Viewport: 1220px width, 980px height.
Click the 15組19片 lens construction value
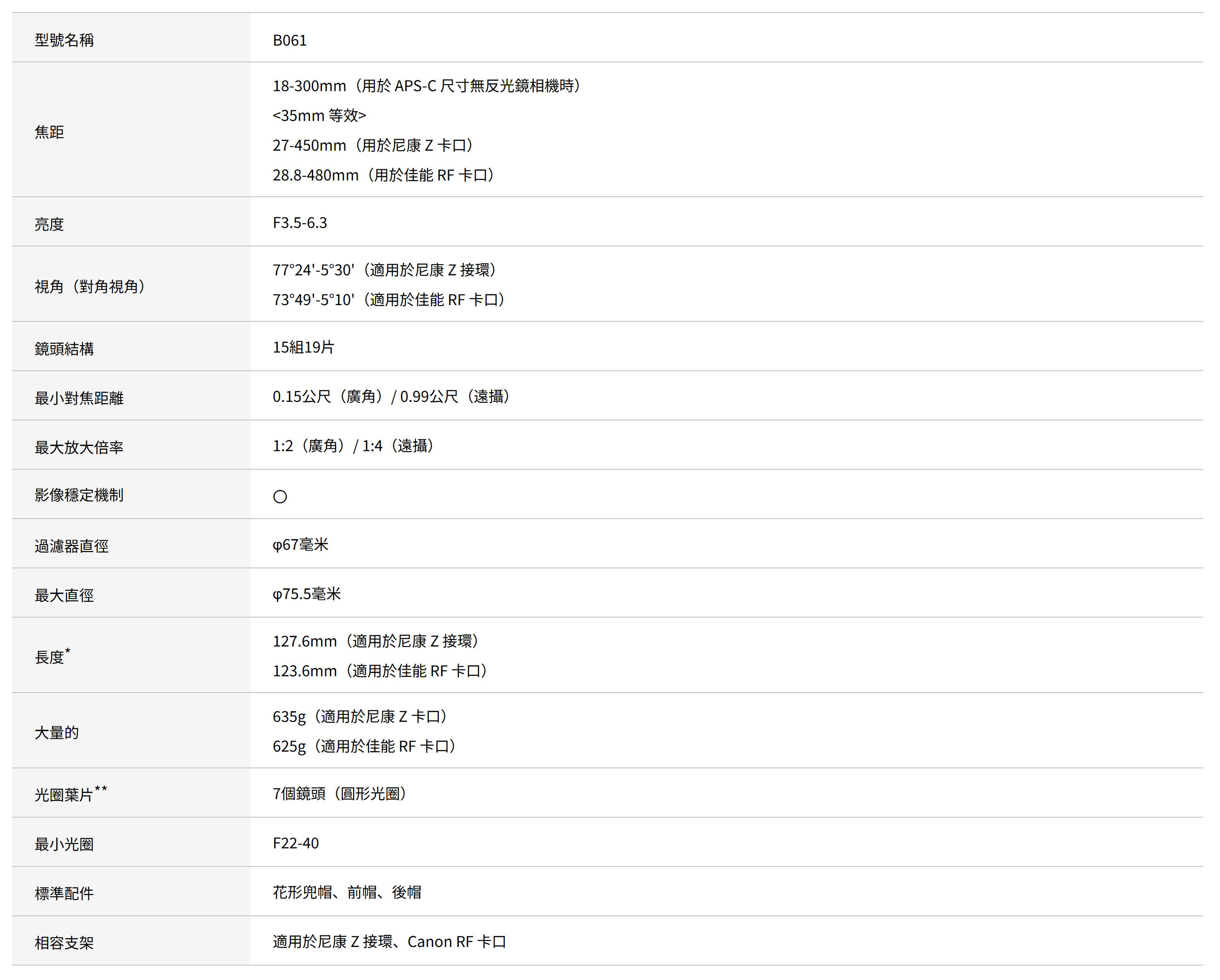tap(303, 347)
